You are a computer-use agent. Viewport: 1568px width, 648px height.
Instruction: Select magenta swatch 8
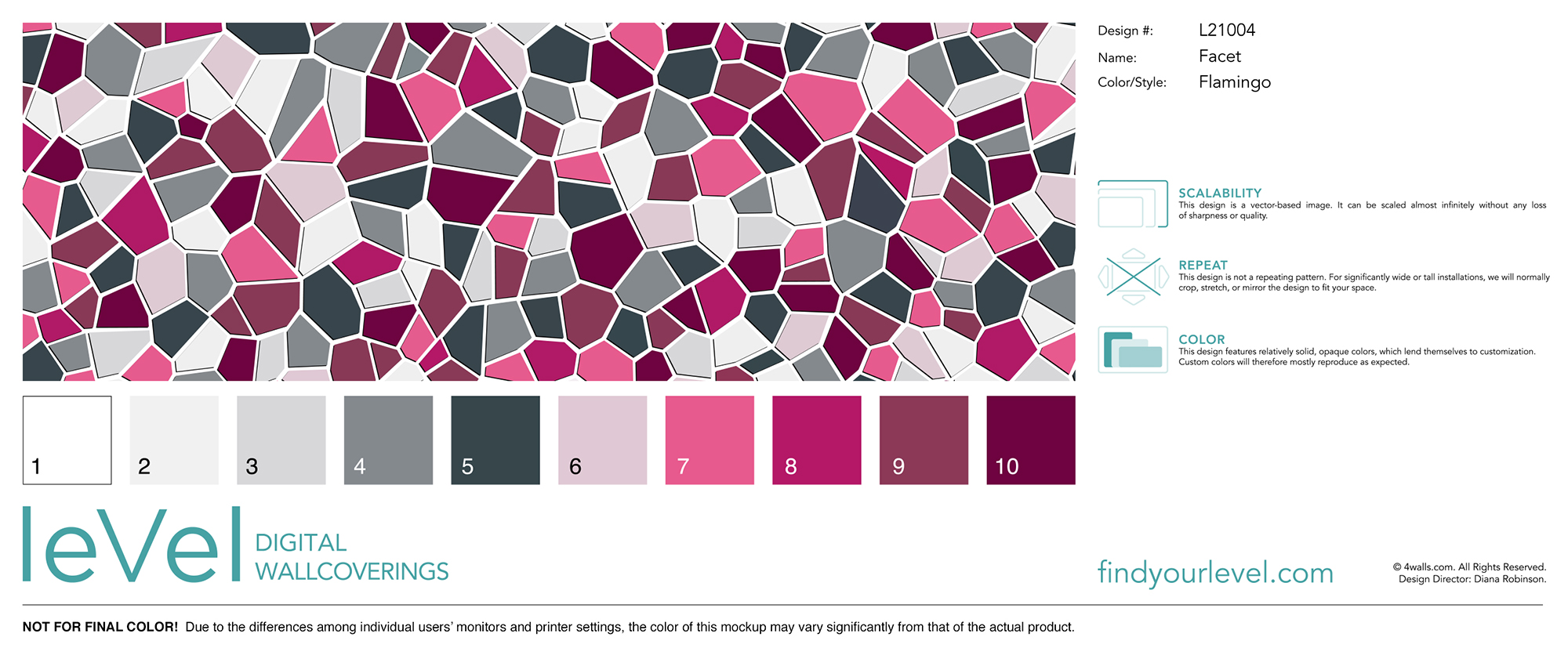817,440
